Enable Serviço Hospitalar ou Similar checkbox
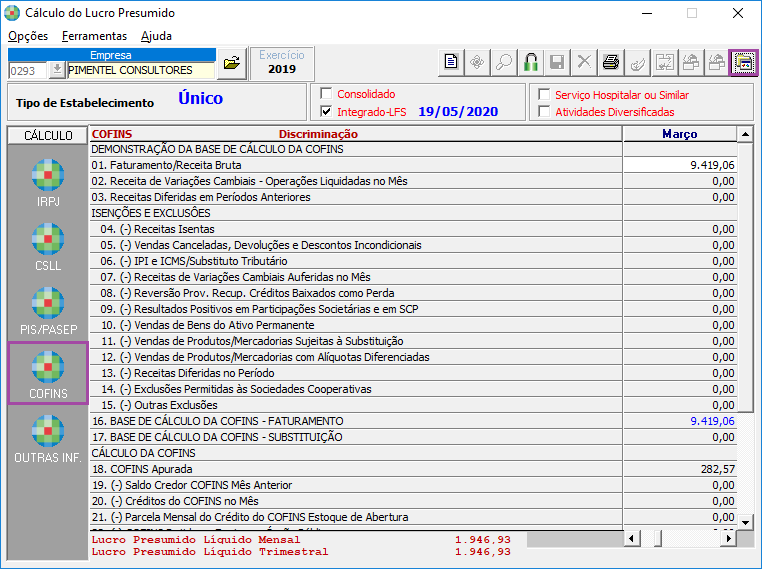The height and width of the screenshot is (569, 762). [x=544, y=94]
